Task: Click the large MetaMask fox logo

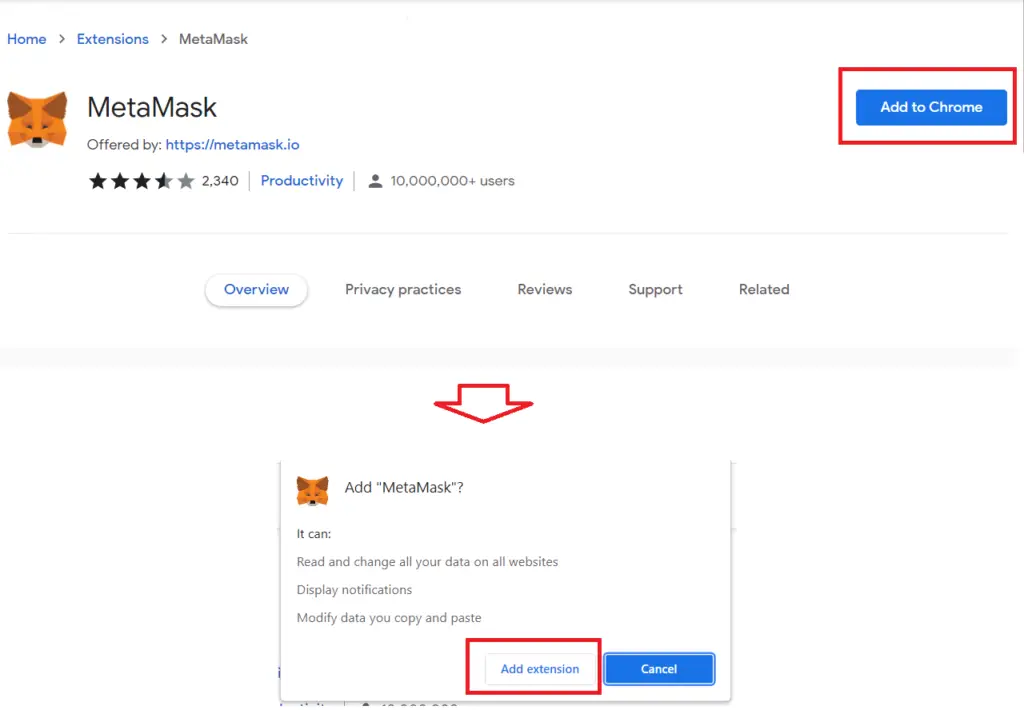Action: point(37,120)
